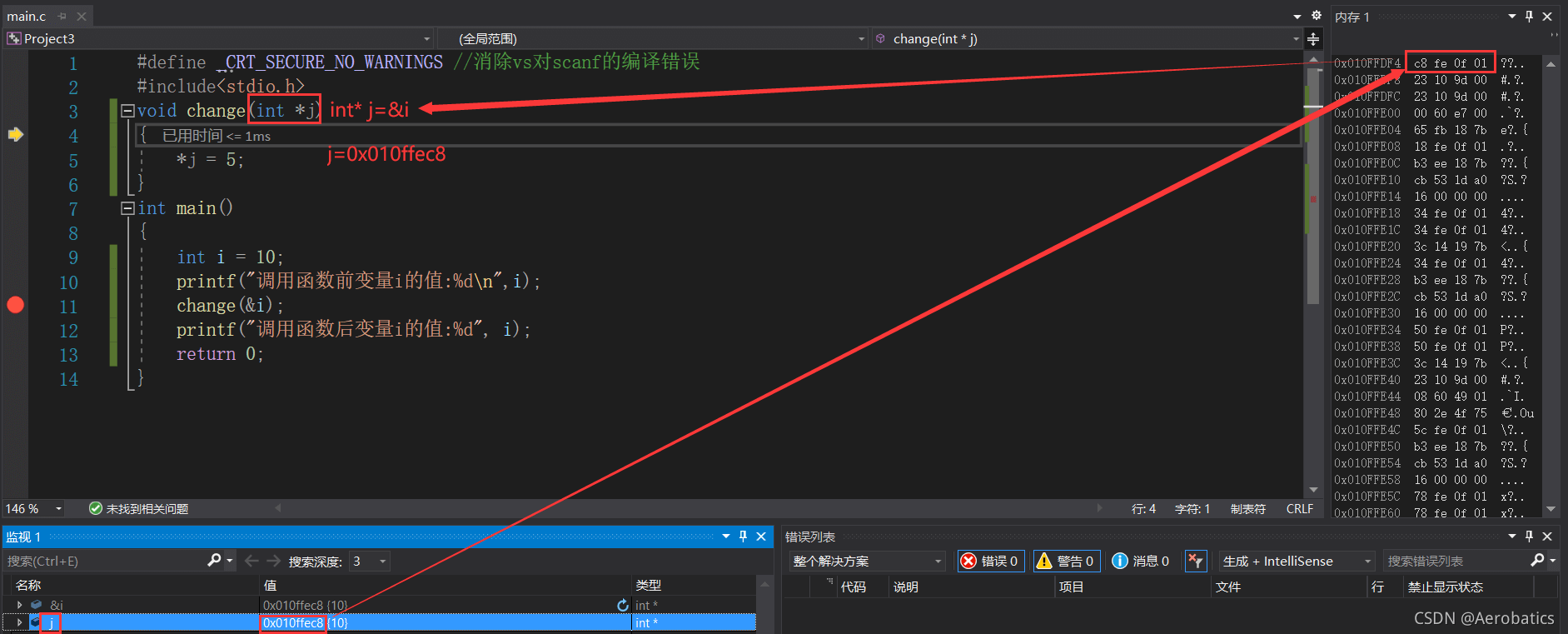Expand the j watch entry
Viewport: 1568px width, 634px height.
[19, 622]
